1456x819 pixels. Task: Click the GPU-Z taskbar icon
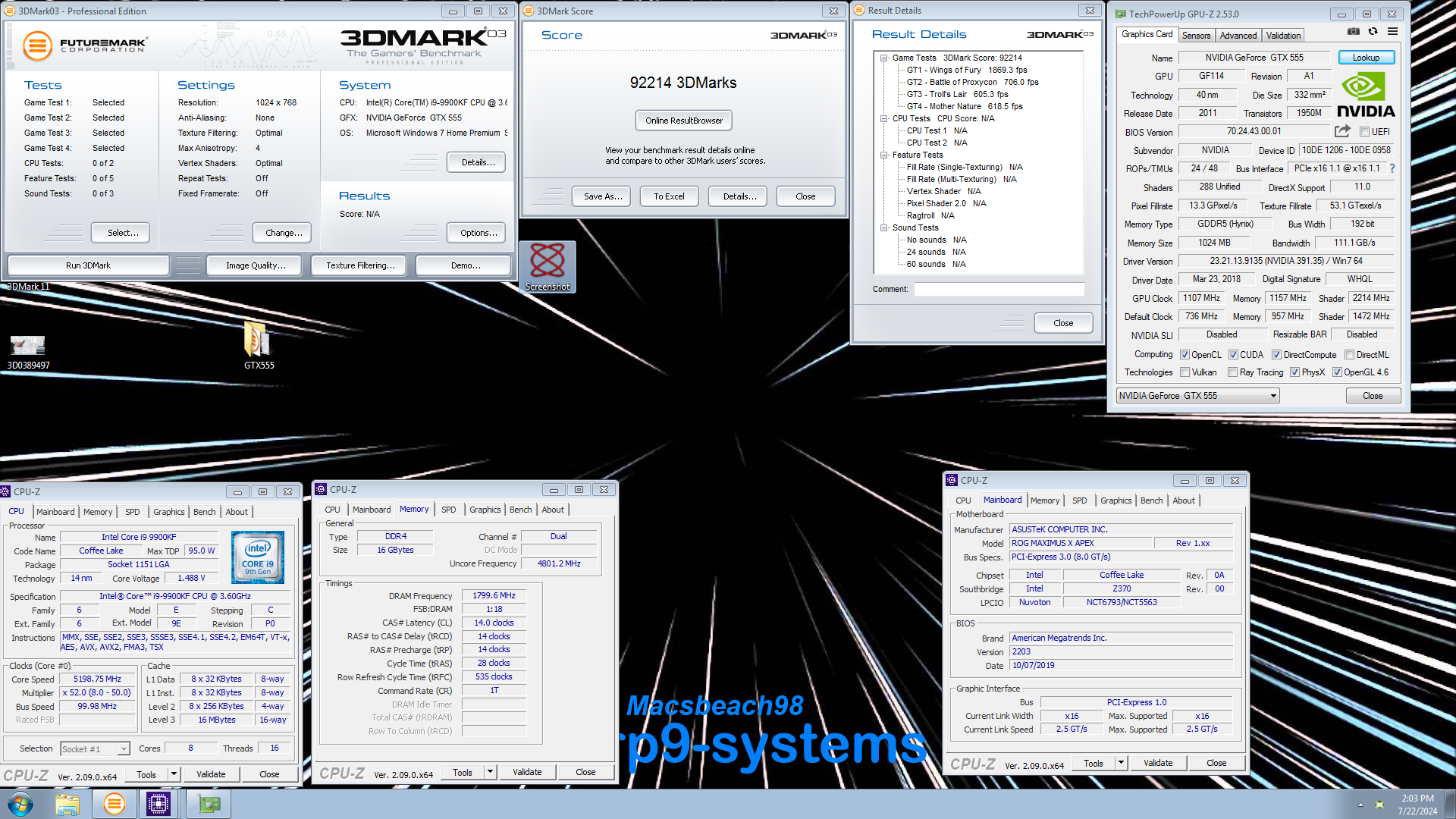(x=209, y=804)
